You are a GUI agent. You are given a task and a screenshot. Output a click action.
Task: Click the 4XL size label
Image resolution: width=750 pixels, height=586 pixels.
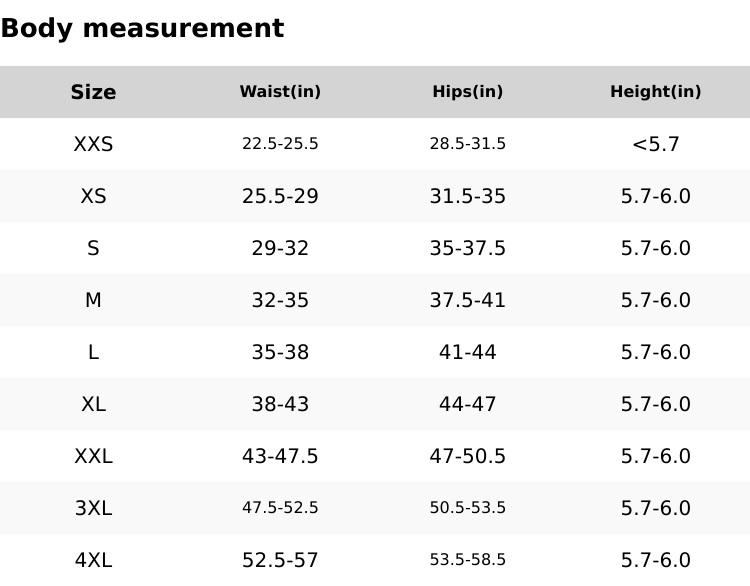pos(93,560)
